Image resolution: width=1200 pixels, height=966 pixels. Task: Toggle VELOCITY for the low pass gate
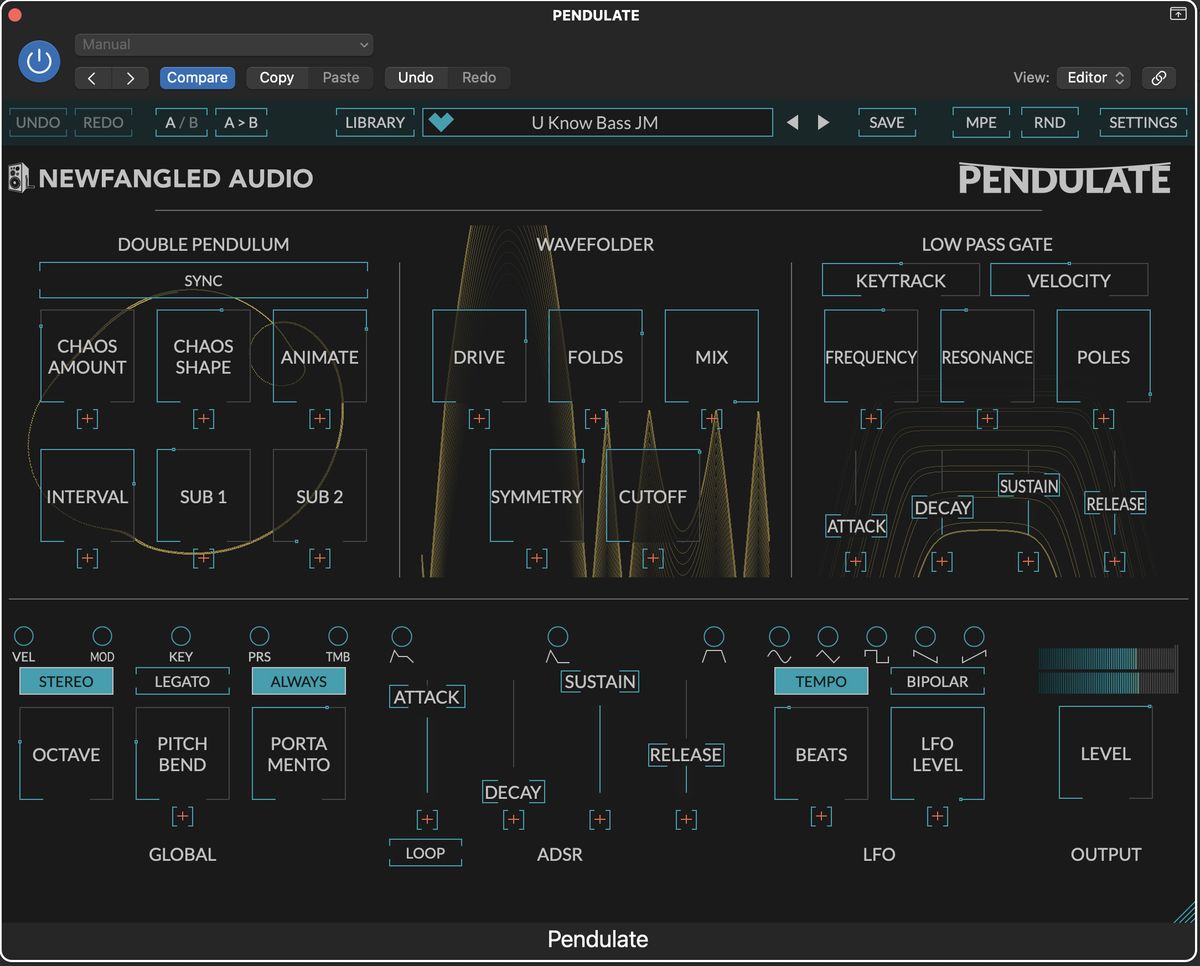click(1069, 281)
